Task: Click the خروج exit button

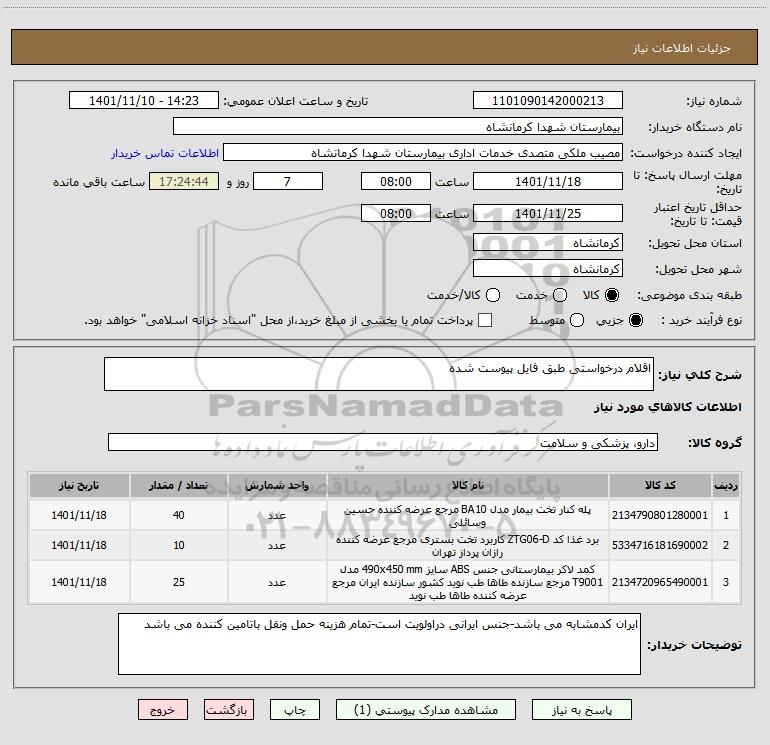Action: tap(163, 710)
